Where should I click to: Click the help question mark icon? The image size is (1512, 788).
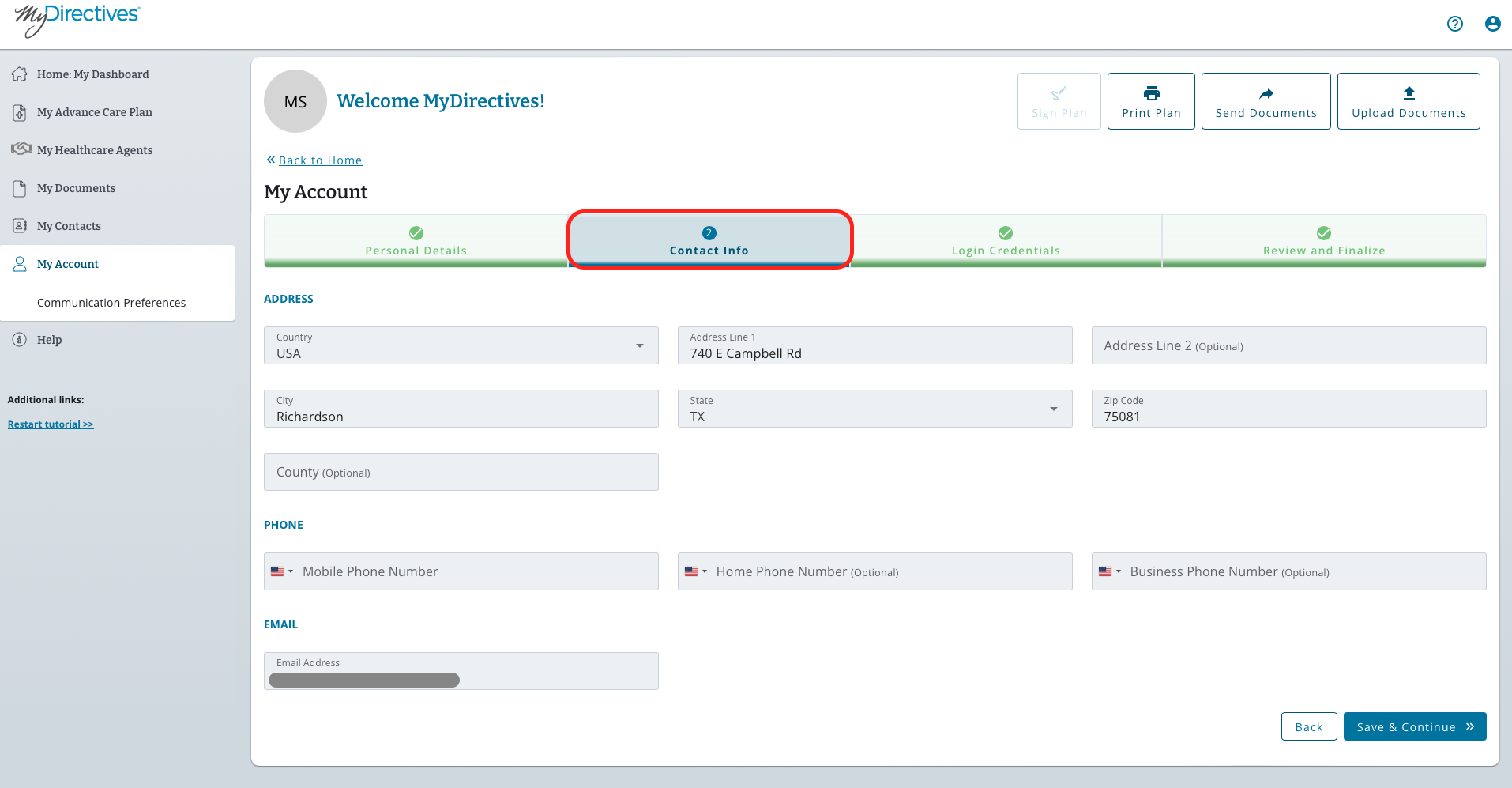click(x=1454, y=24)
